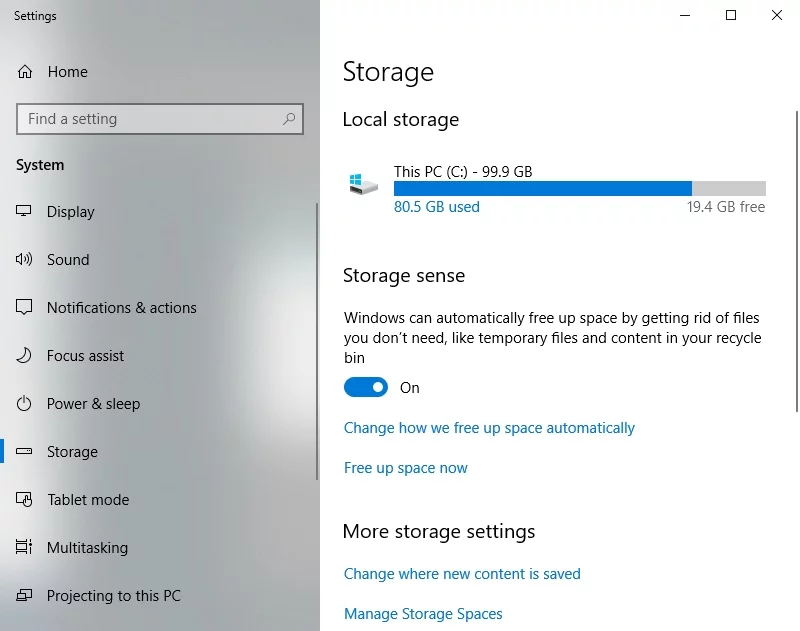Viewport: 800px width, 631px height.
Task: Open Change how we free up space automatically
Action: 489,428
